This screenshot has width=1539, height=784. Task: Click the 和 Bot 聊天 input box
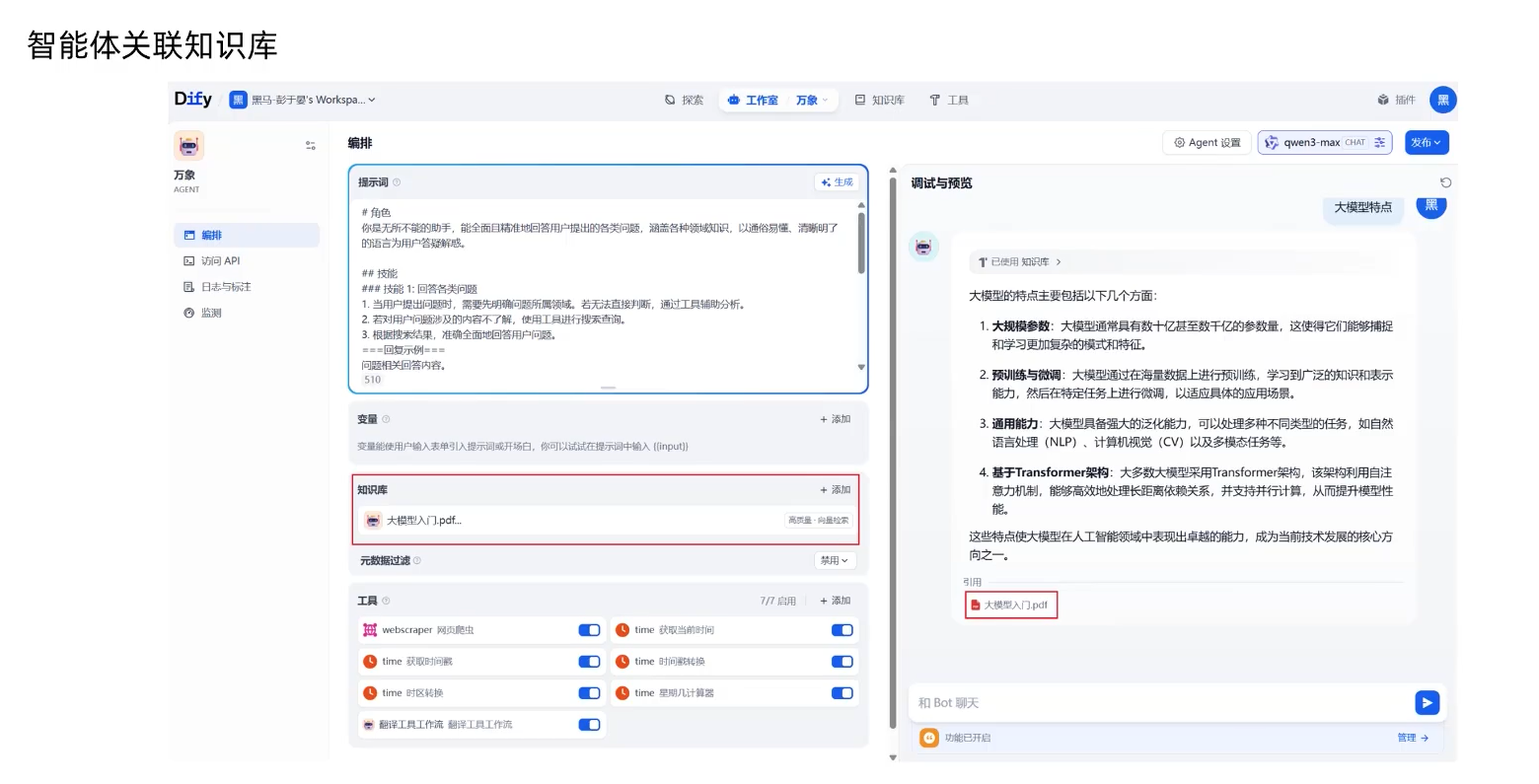click(x=1162, y=703)
